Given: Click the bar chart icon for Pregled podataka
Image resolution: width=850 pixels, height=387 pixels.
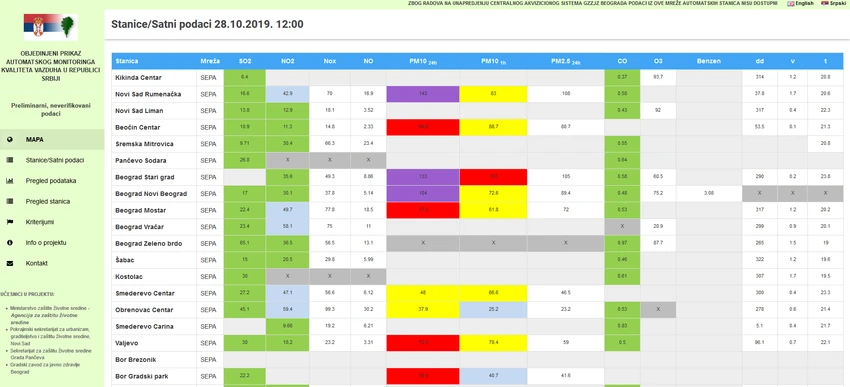Looking at the screenshot, I should 10,180.
